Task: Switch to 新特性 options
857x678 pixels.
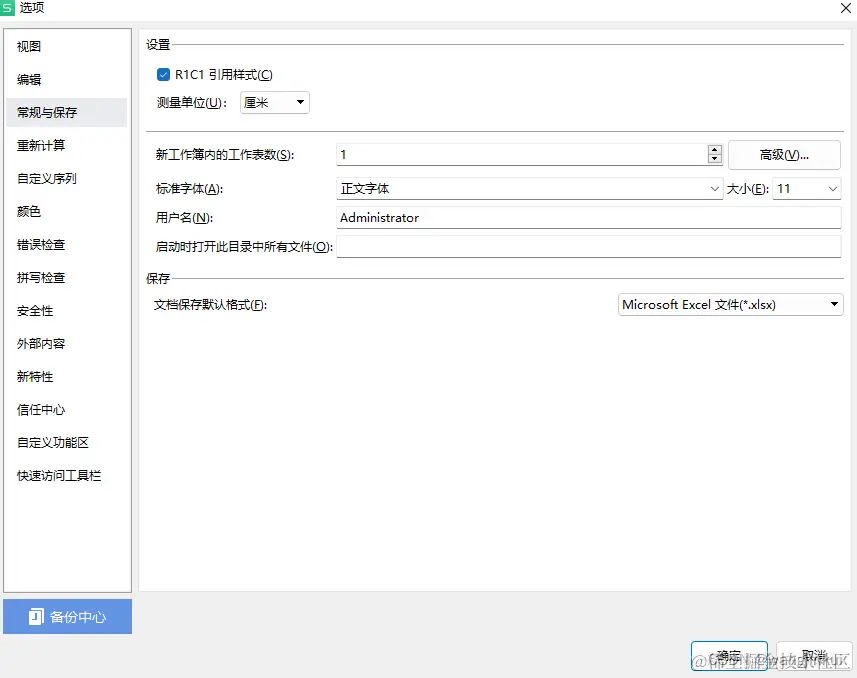Action: tap(67, 377)
